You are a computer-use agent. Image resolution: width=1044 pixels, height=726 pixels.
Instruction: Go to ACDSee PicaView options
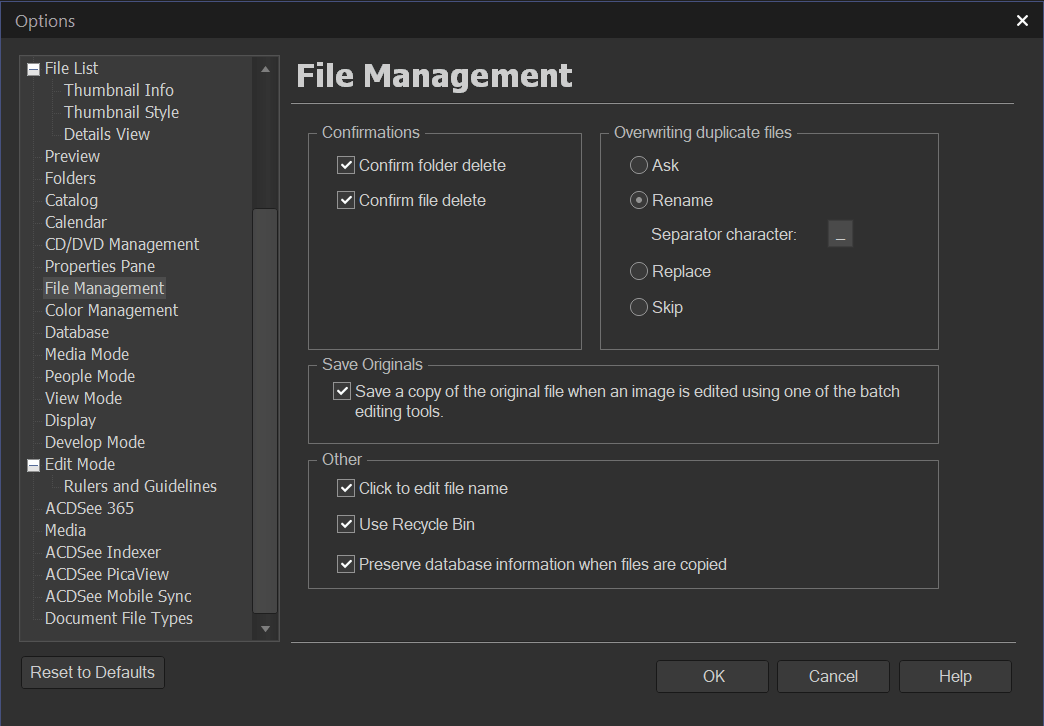tap(107, 574)
